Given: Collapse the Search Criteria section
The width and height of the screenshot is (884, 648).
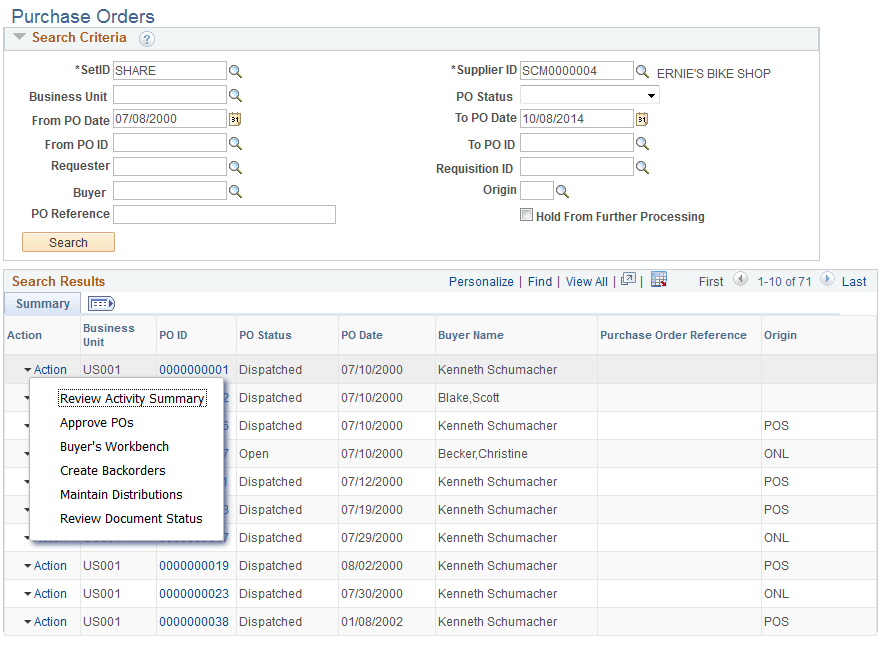Looking at the screenshot, I should (x=18, y=38).
